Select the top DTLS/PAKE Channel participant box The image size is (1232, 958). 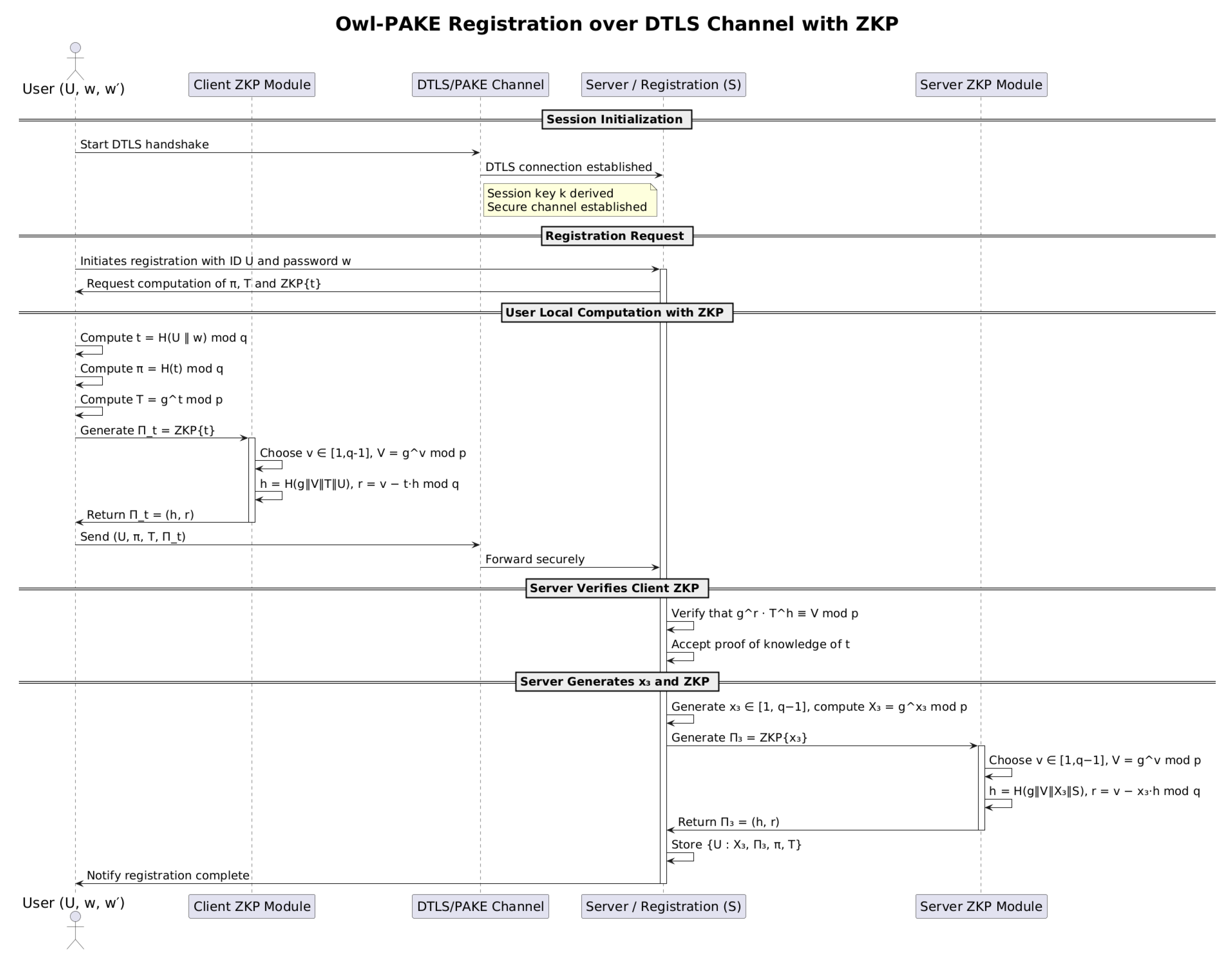[x=480, y=85]
